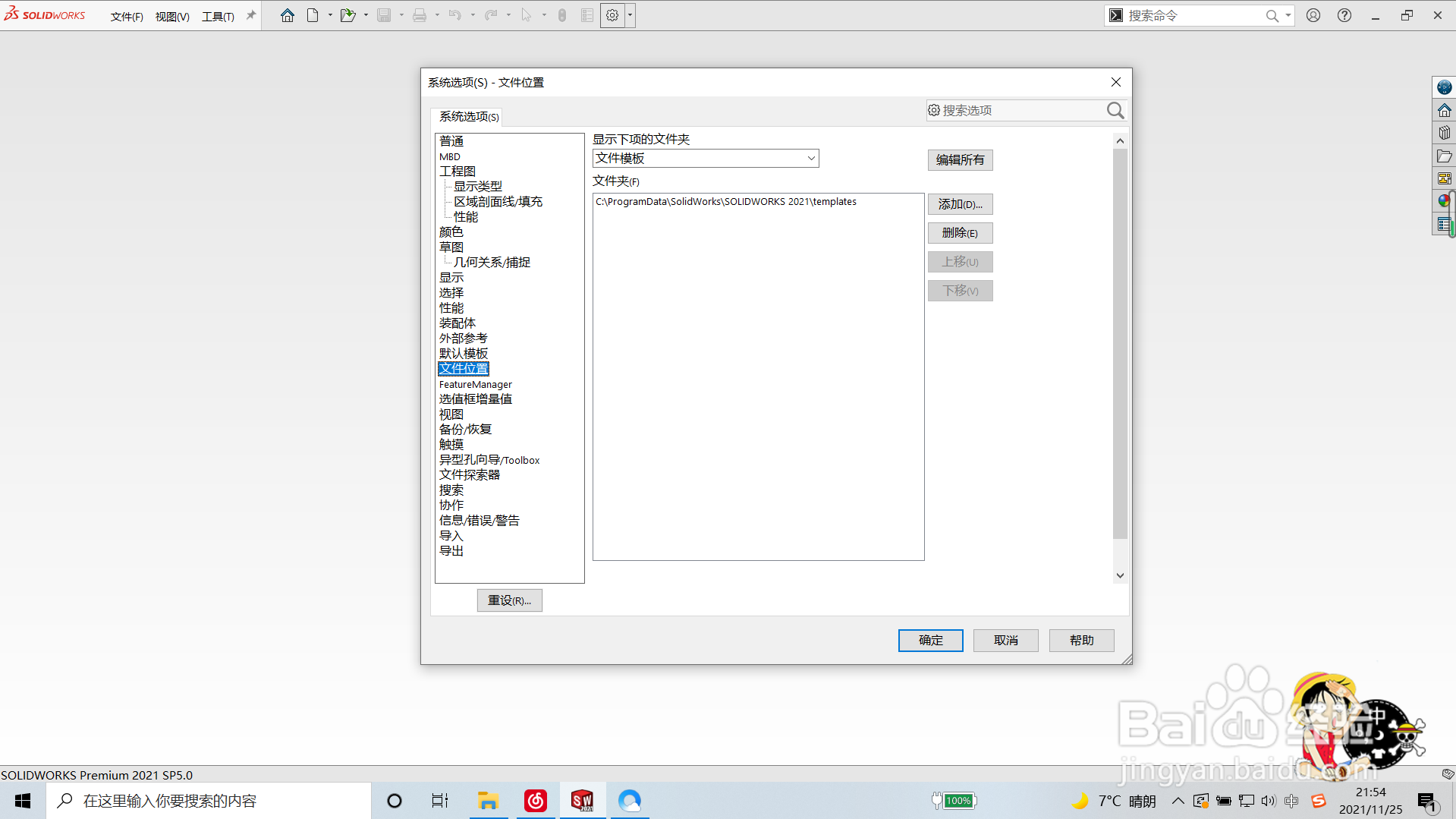1456x819 pixels.
Task: Click scrollbar up arrow in dialog
Action: pos(1120,141)
